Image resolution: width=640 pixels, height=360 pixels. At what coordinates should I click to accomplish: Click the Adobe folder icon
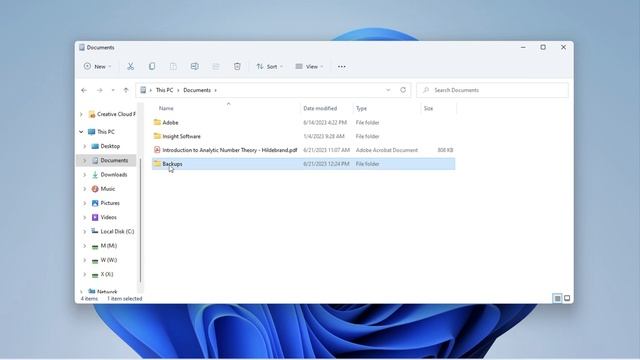[x=157, y=122]
